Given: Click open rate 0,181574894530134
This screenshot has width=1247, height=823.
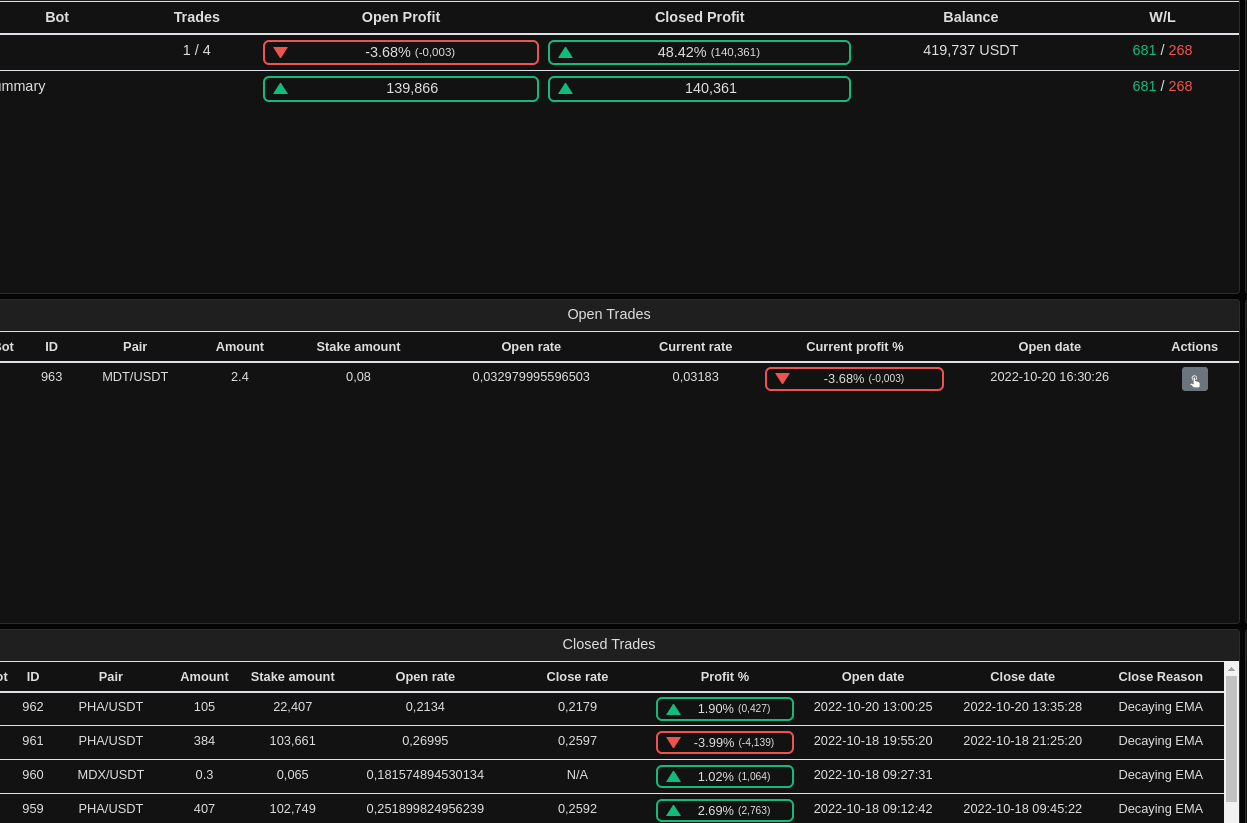Looking at the screenshot, I should 425,775.
